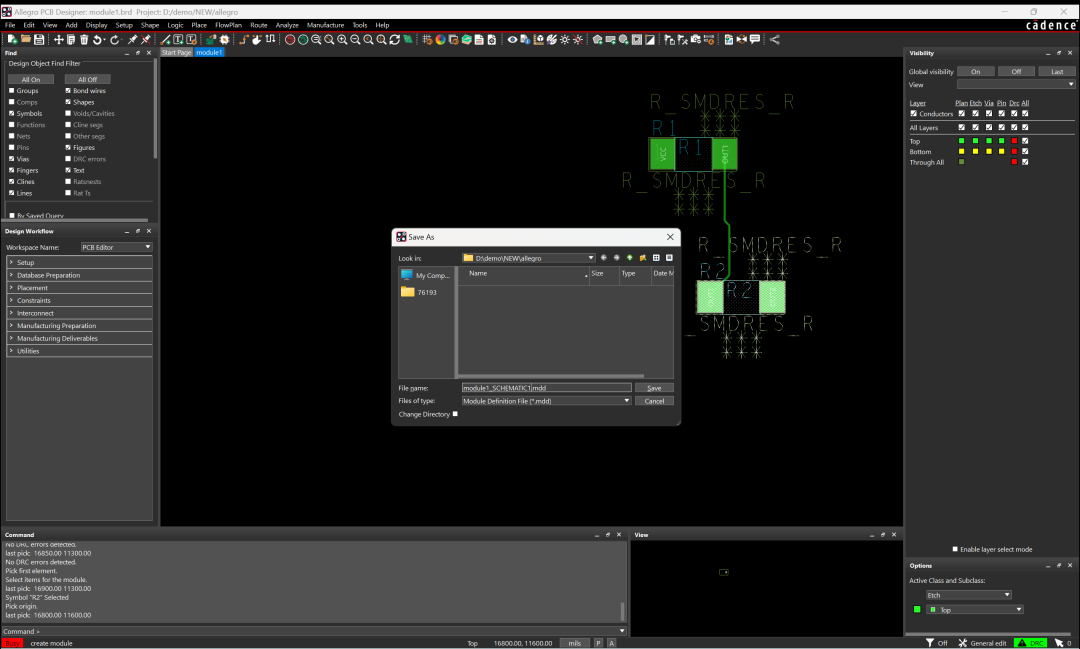Click the green Top subclass color swatch

917,609
